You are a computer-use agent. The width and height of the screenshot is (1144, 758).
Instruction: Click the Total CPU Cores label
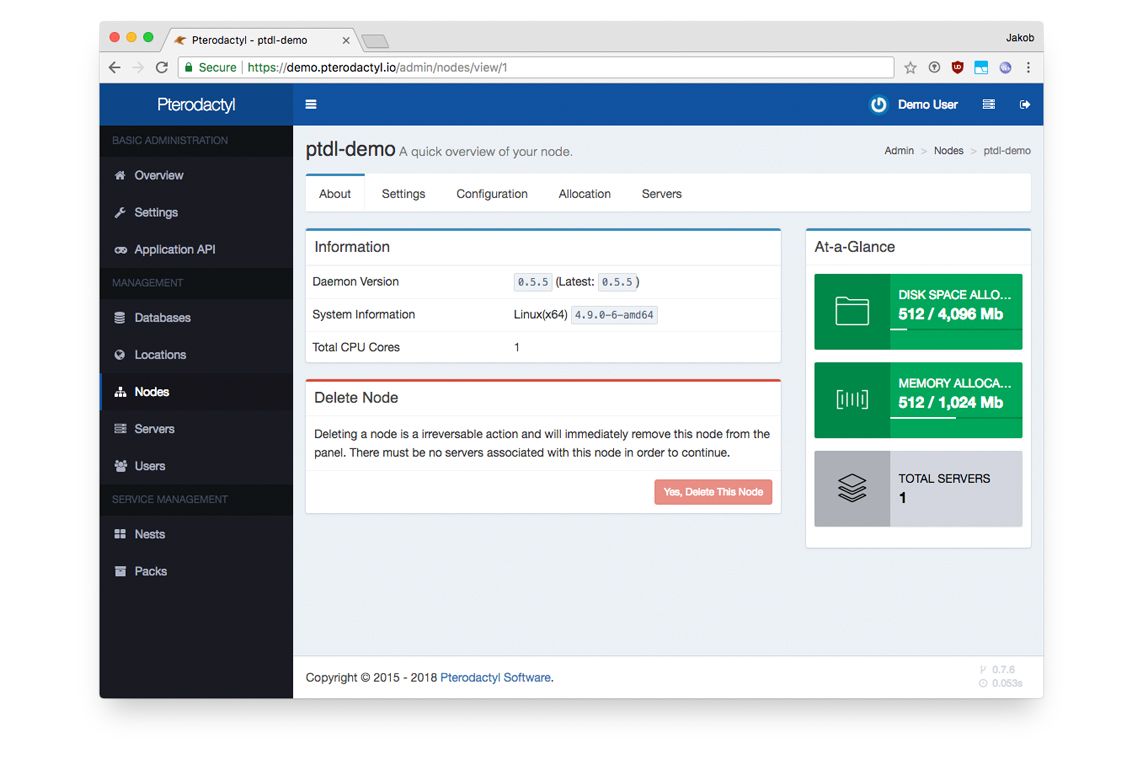[356, 347]
